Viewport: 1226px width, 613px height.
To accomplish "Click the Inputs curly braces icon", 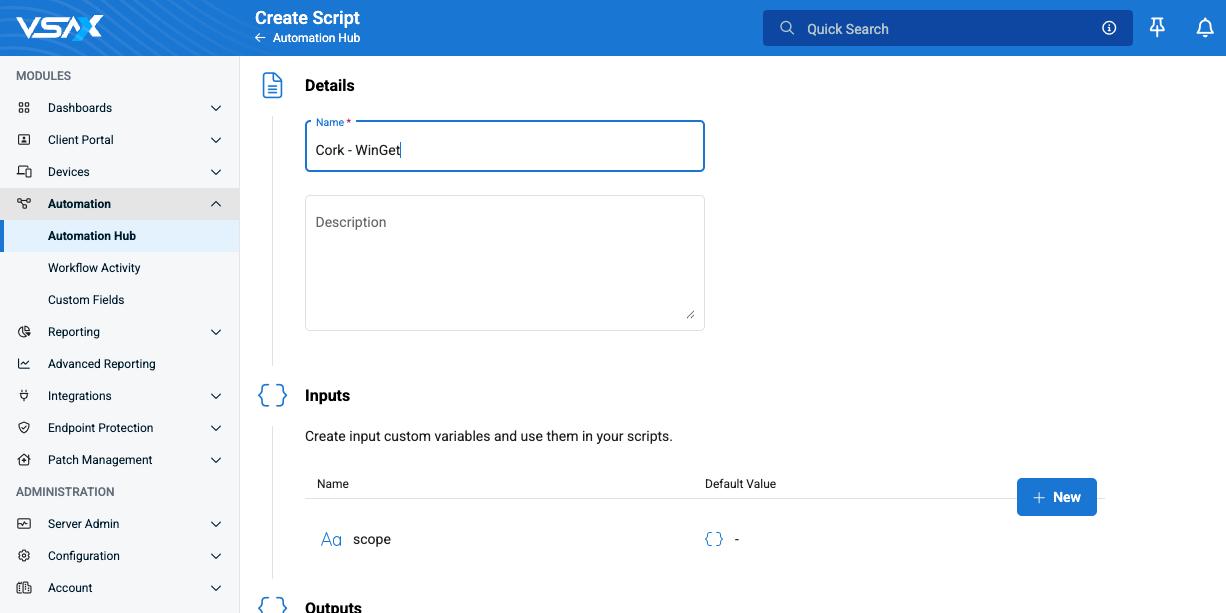I will (272, 396).
